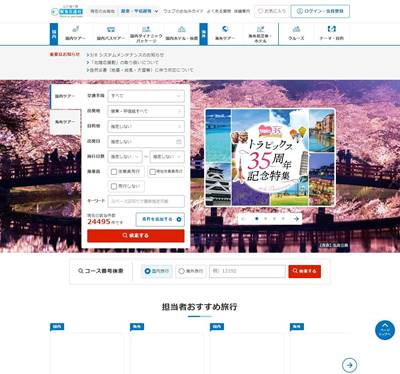This screenshot has width=400, height=374.
Task: Click the add conditions (条件を追加する) button
Action: 160,219
